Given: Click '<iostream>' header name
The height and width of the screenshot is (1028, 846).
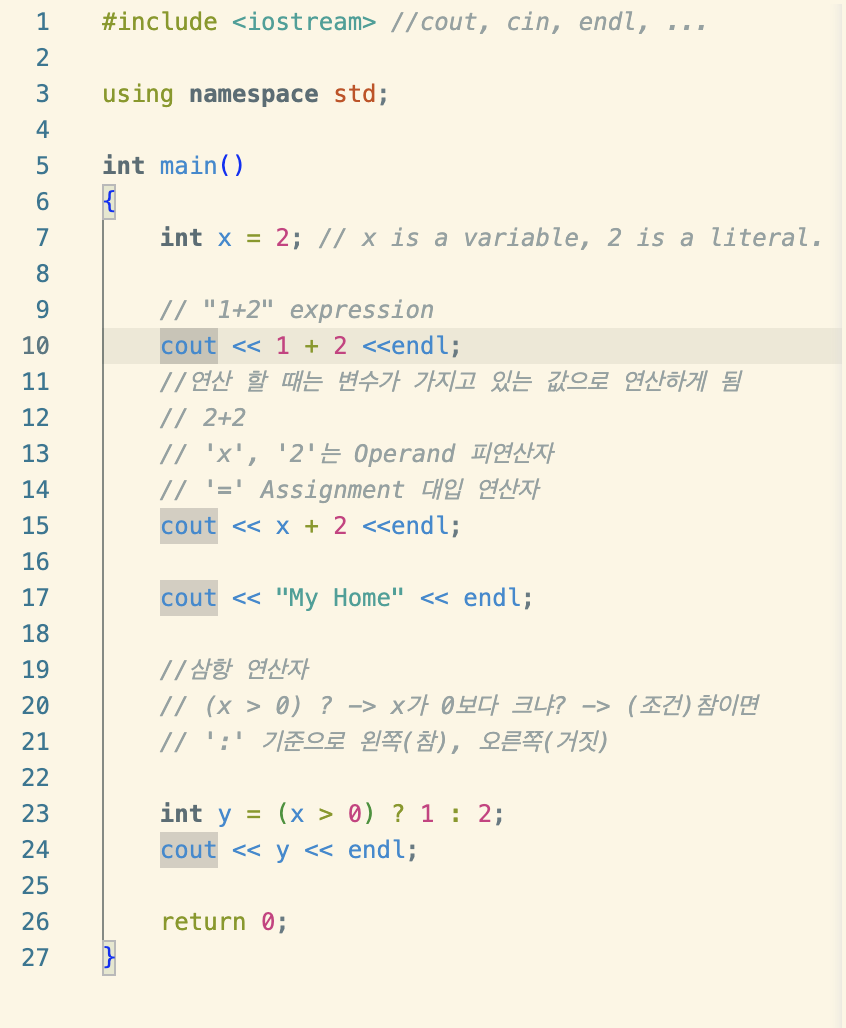Looking at the screenshot, I should [304, 22].
